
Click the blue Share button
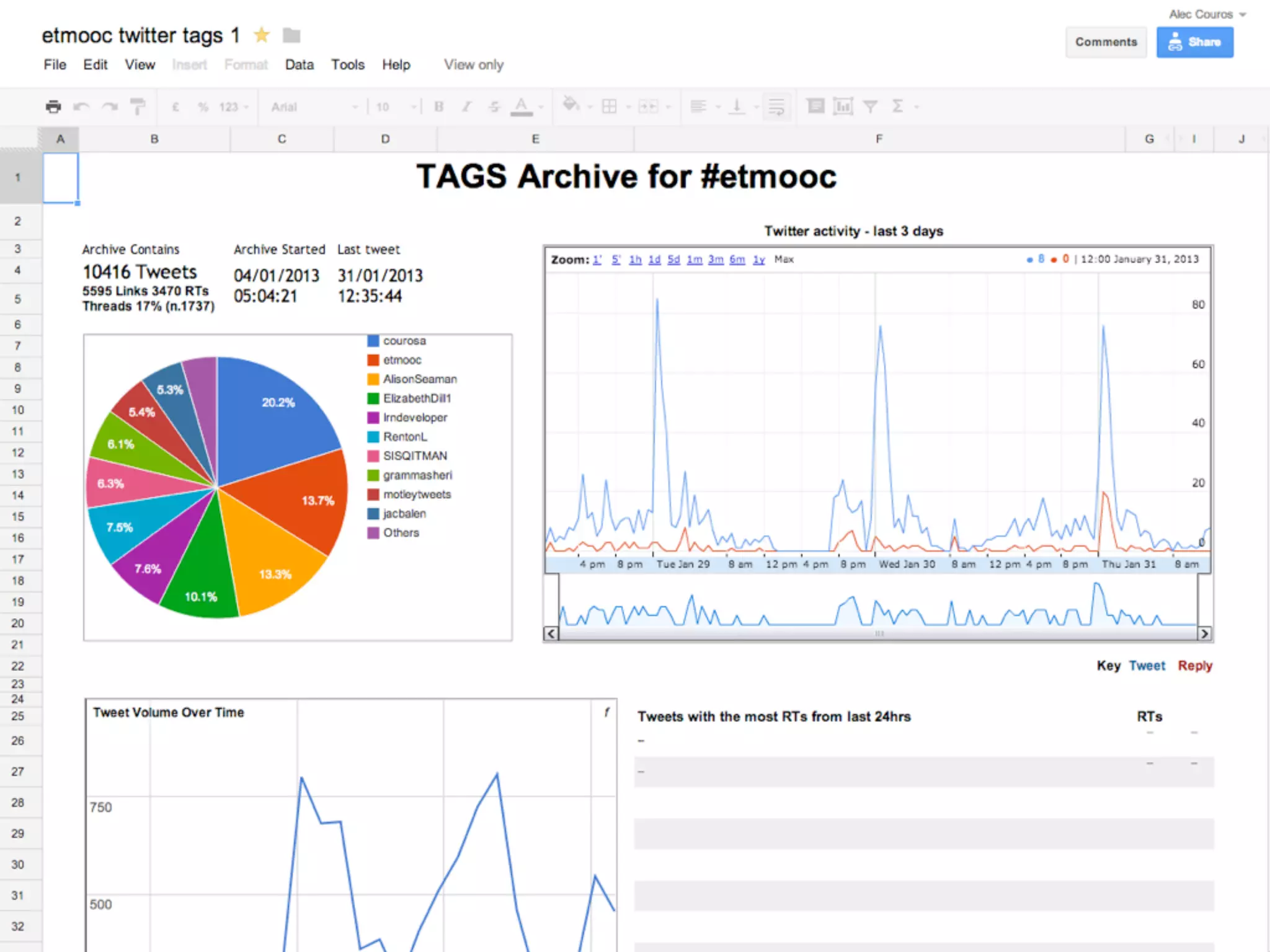click(x=1194, y=42)
